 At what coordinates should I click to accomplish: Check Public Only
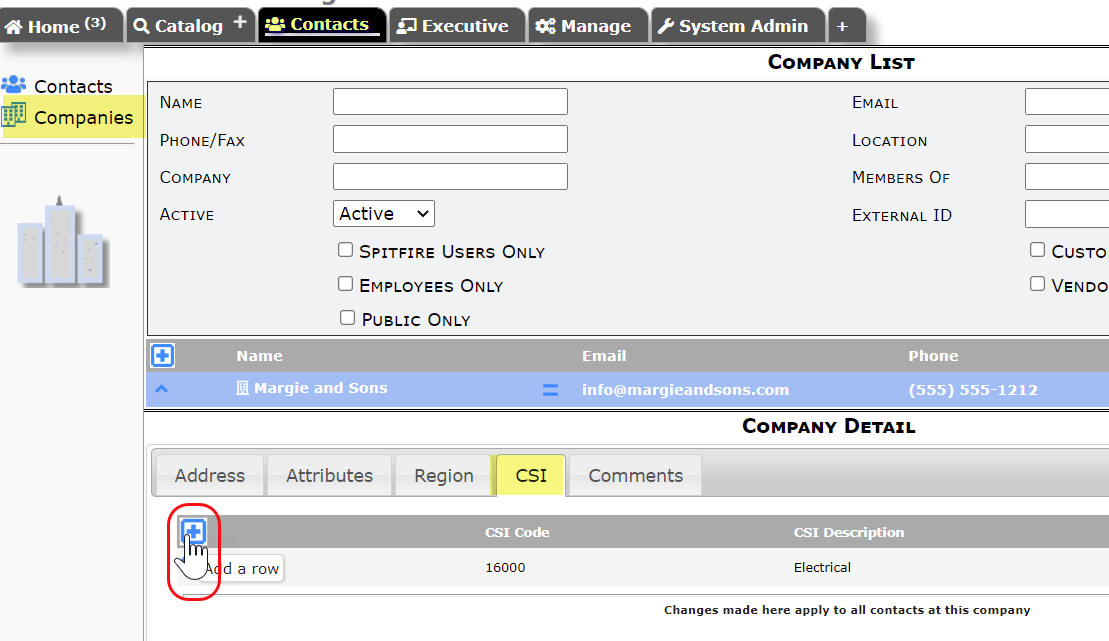347,318
